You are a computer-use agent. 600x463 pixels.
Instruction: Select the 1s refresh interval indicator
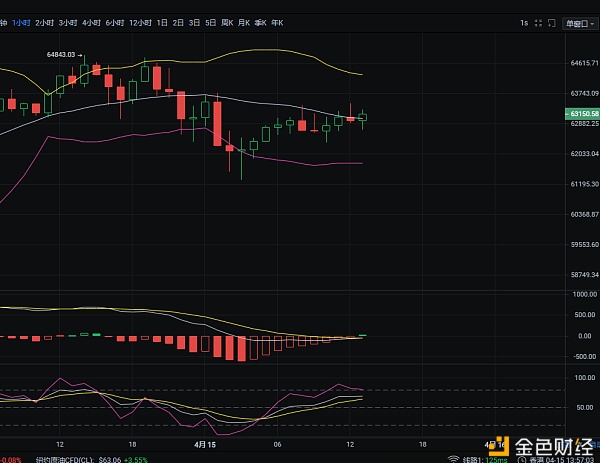[x=523, y=22]
